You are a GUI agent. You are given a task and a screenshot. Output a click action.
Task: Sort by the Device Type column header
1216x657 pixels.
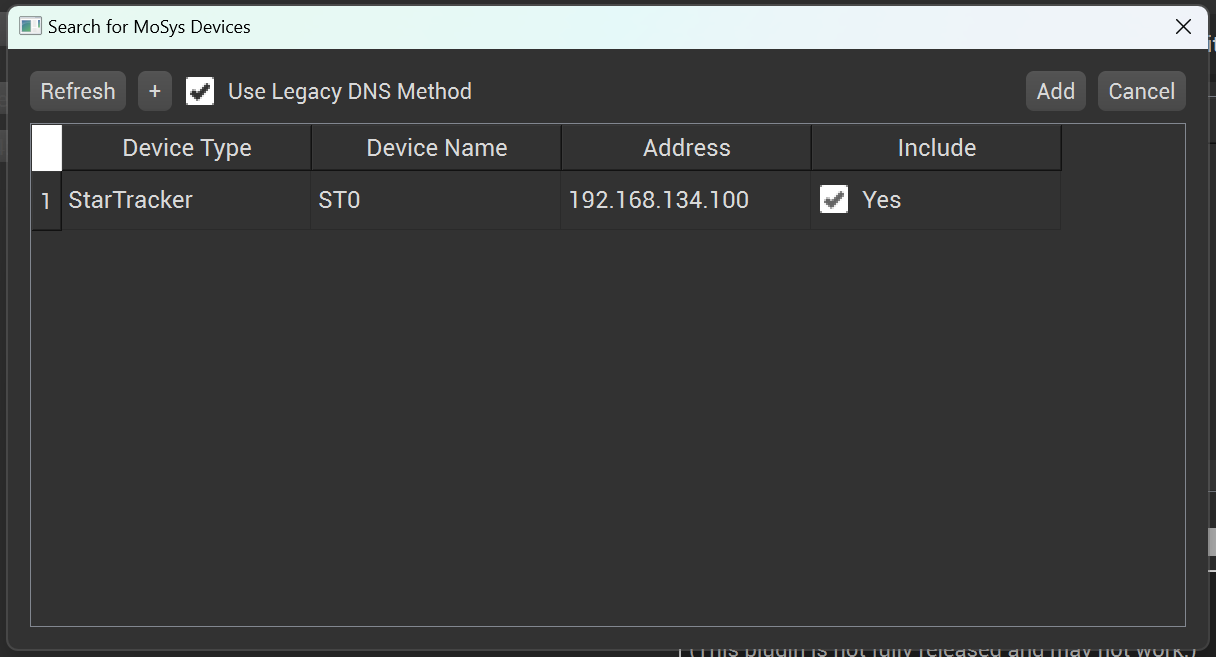pos(186,148)
